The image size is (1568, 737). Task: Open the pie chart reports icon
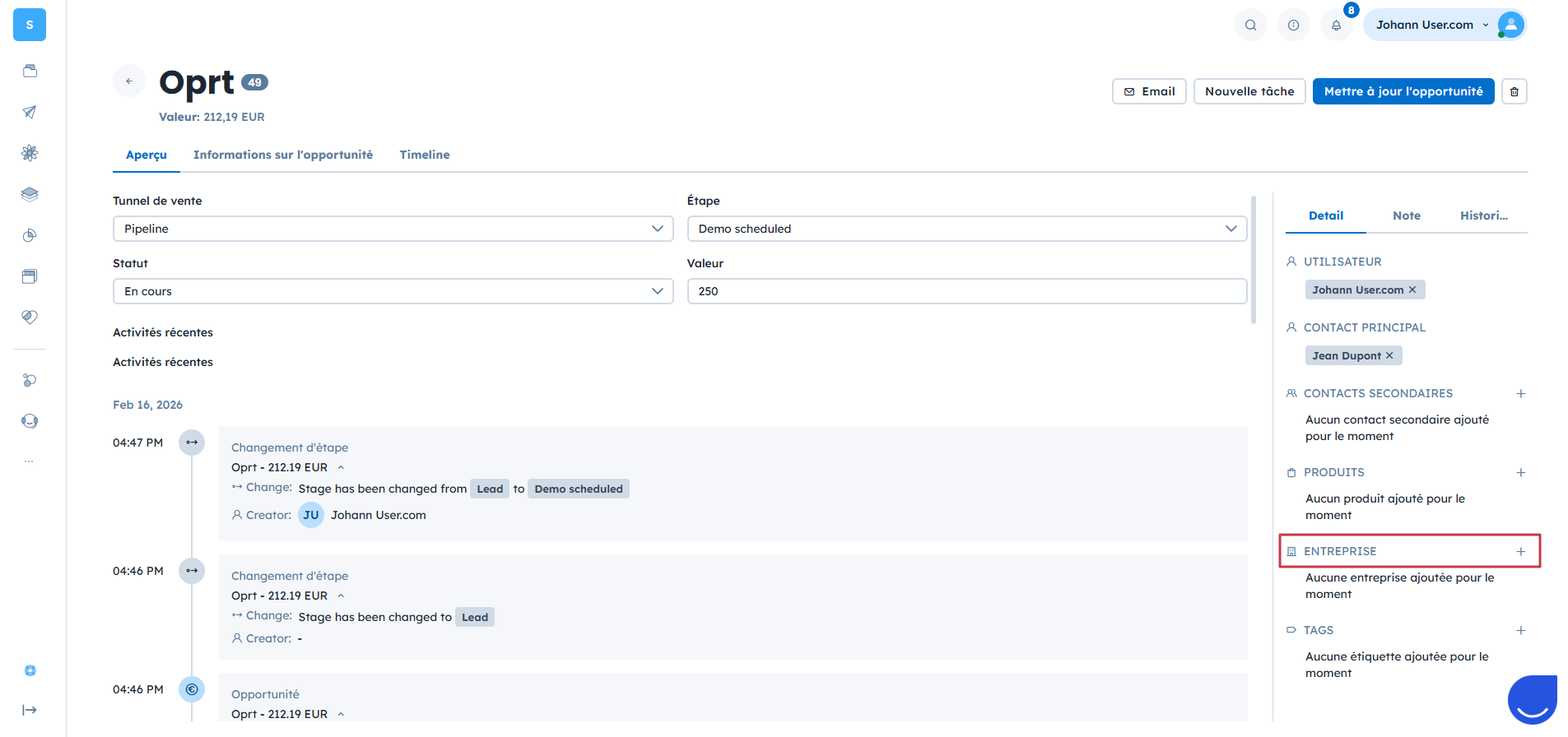[x=30, y=235]
